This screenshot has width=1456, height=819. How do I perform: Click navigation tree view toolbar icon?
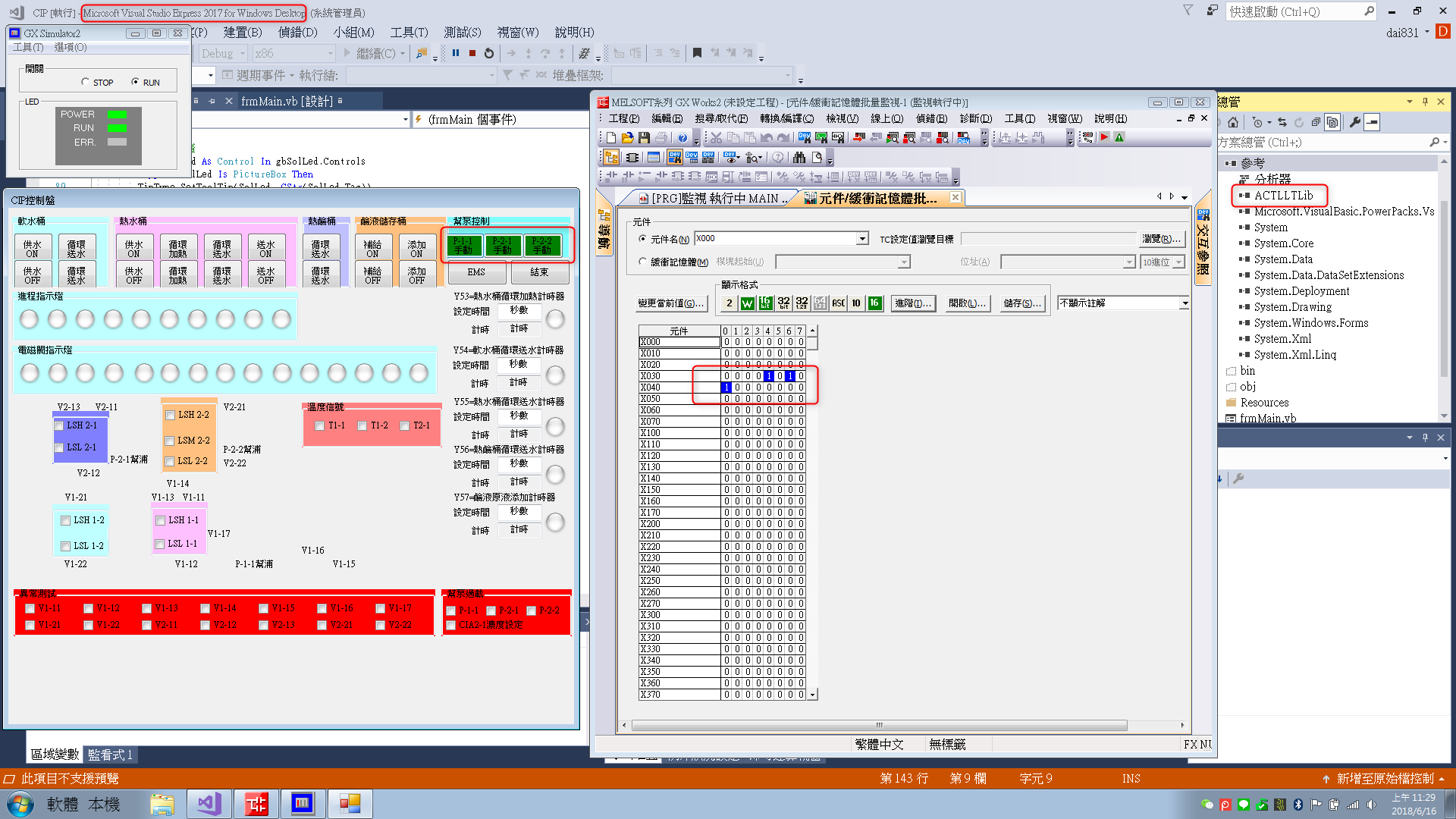coord(610,157)
